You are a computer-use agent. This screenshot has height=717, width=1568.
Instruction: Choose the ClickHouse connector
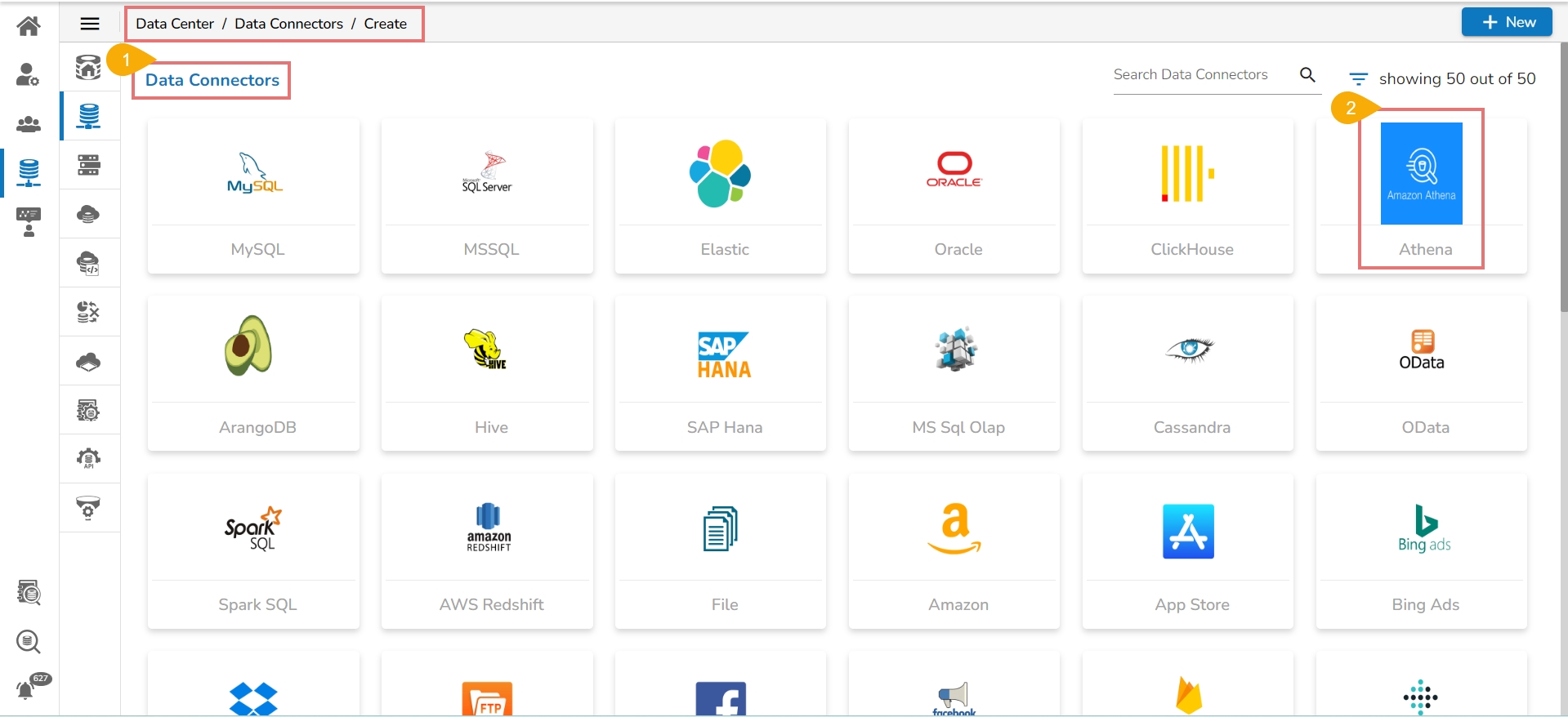pos(1188,196)
